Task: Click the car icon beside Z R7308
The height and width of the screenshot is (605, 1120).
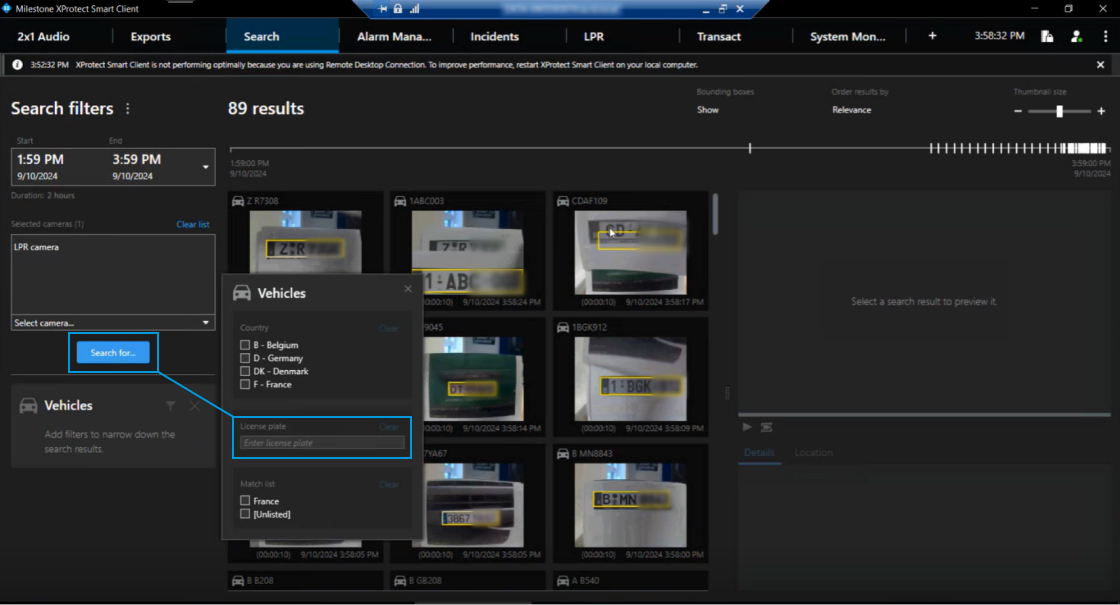Action: click(x=238, y=201)
